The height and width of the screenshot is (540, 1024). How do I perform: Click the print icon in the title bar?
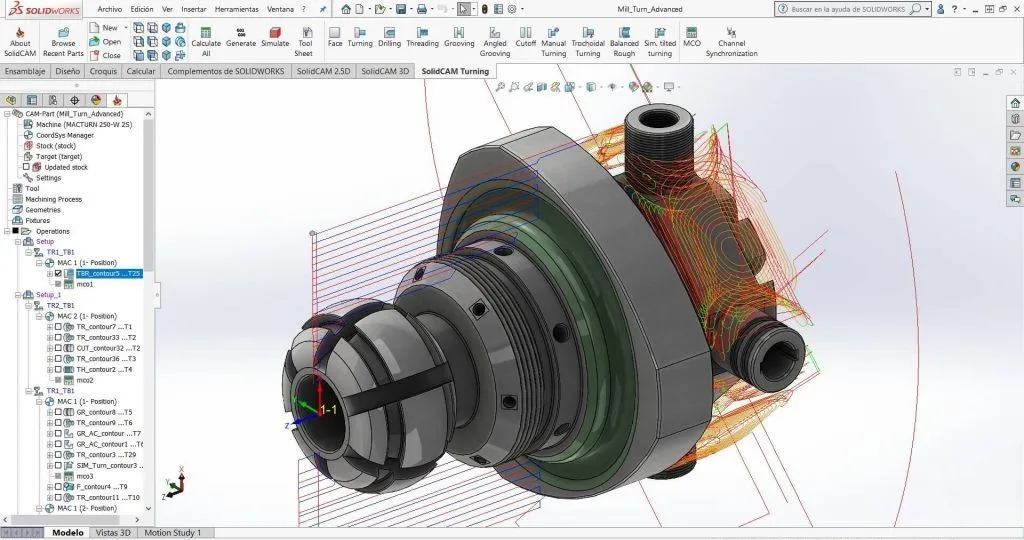[422, 9]
